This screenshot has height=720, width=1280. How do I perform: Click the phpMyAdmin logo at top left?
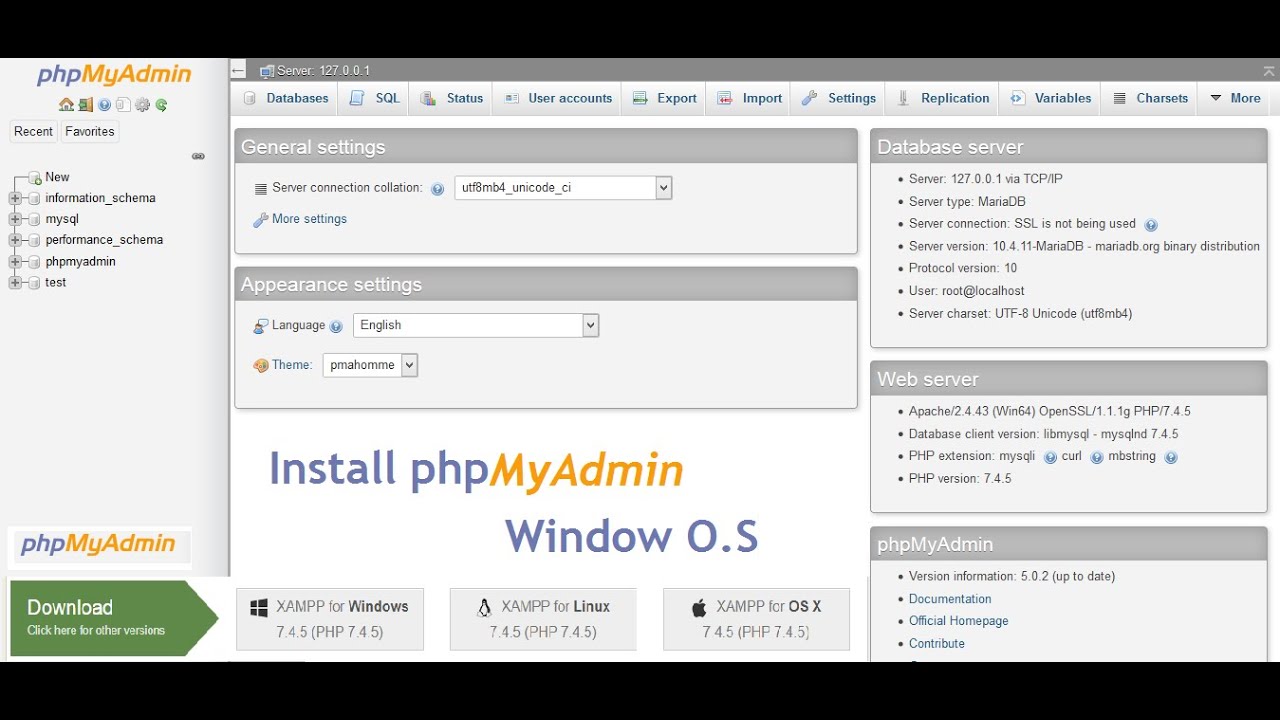point(114,75)
